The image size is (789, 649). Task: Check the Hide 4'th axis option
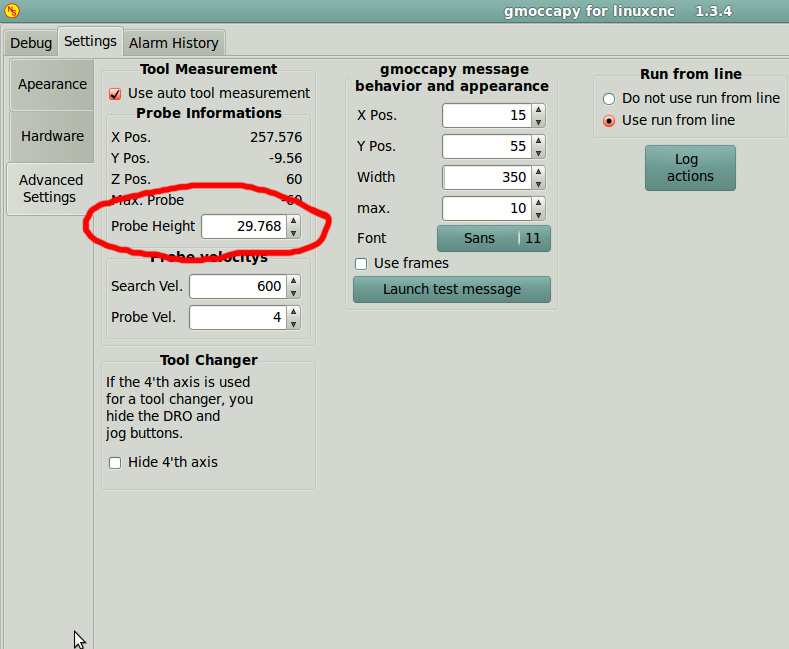click(x=115, y=463)
